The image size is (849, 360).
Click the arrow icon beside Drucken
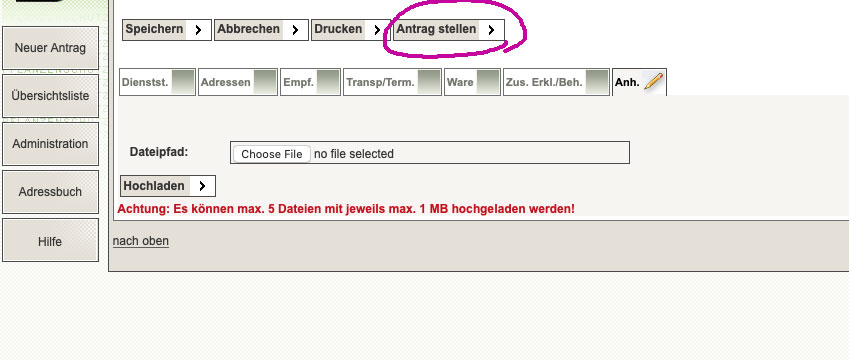[377, 30]
